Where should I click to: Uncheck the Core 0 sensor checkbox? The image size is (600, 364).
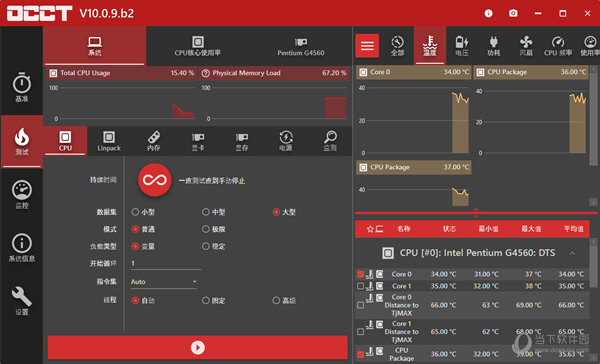[x=360, y=274]
